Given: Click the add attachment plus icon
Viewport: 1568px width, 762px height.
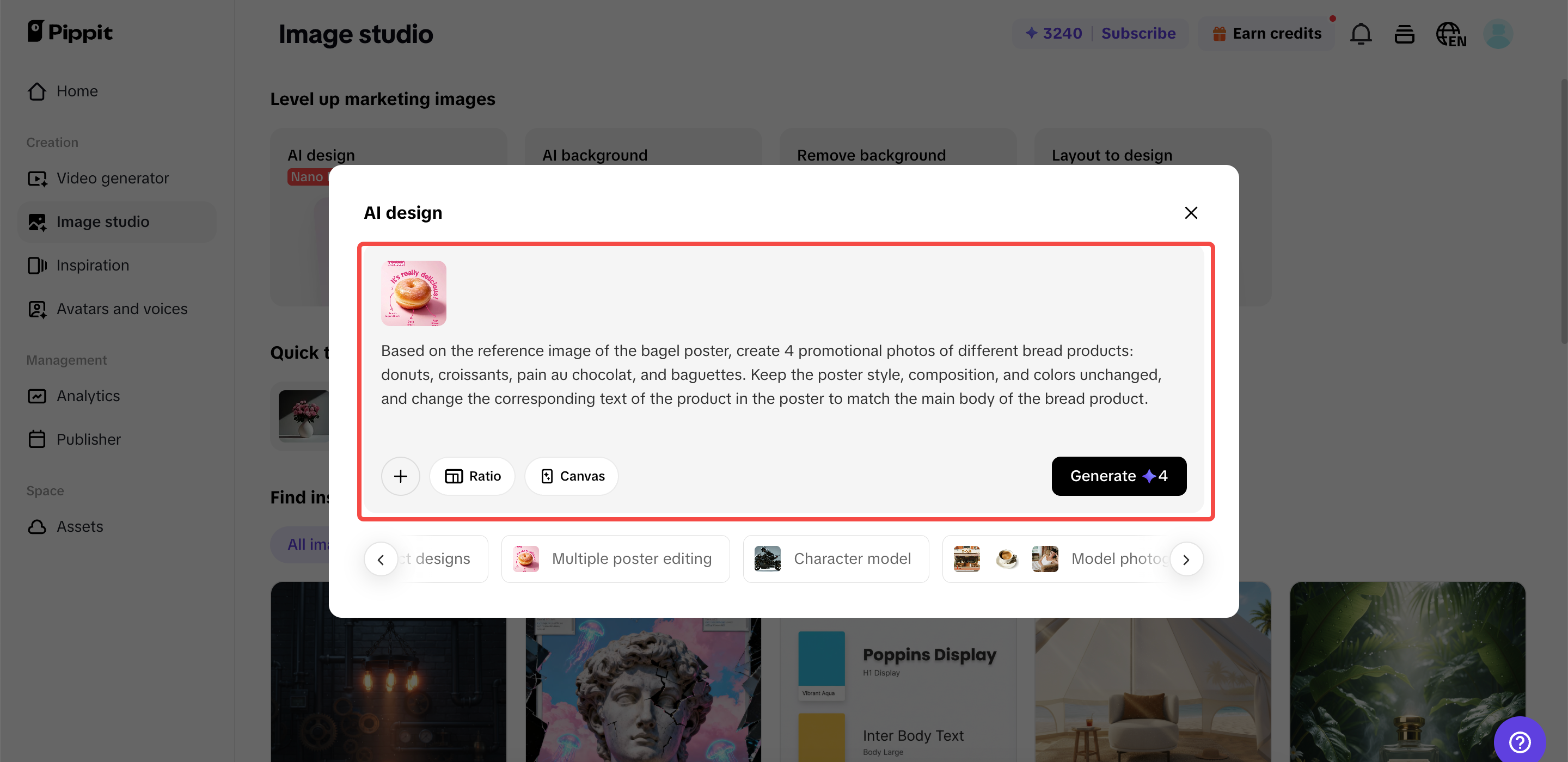Looking at the screenshot, I should point(400,476).
